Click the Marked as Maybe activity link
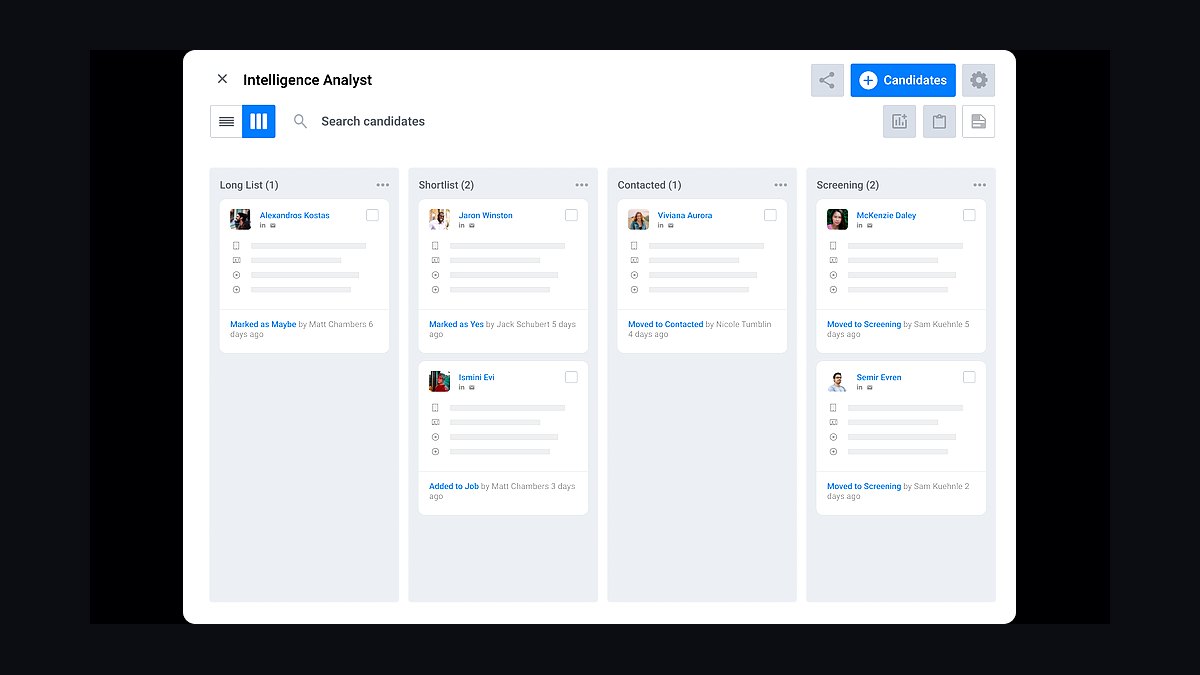Image resolution: width=1200 pixels, height=675 pixels. 263,324
